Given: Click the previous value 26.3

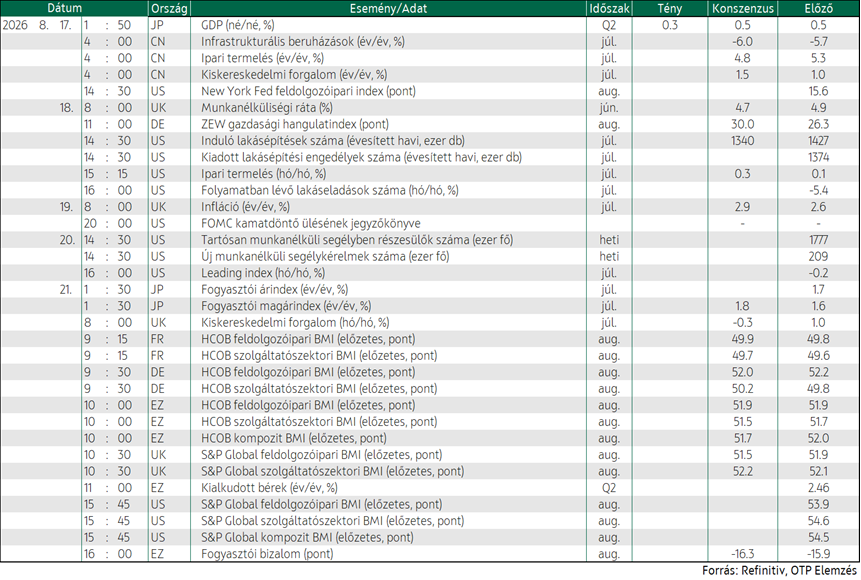Looking at the screenshot, I should (x=818, y=124).
